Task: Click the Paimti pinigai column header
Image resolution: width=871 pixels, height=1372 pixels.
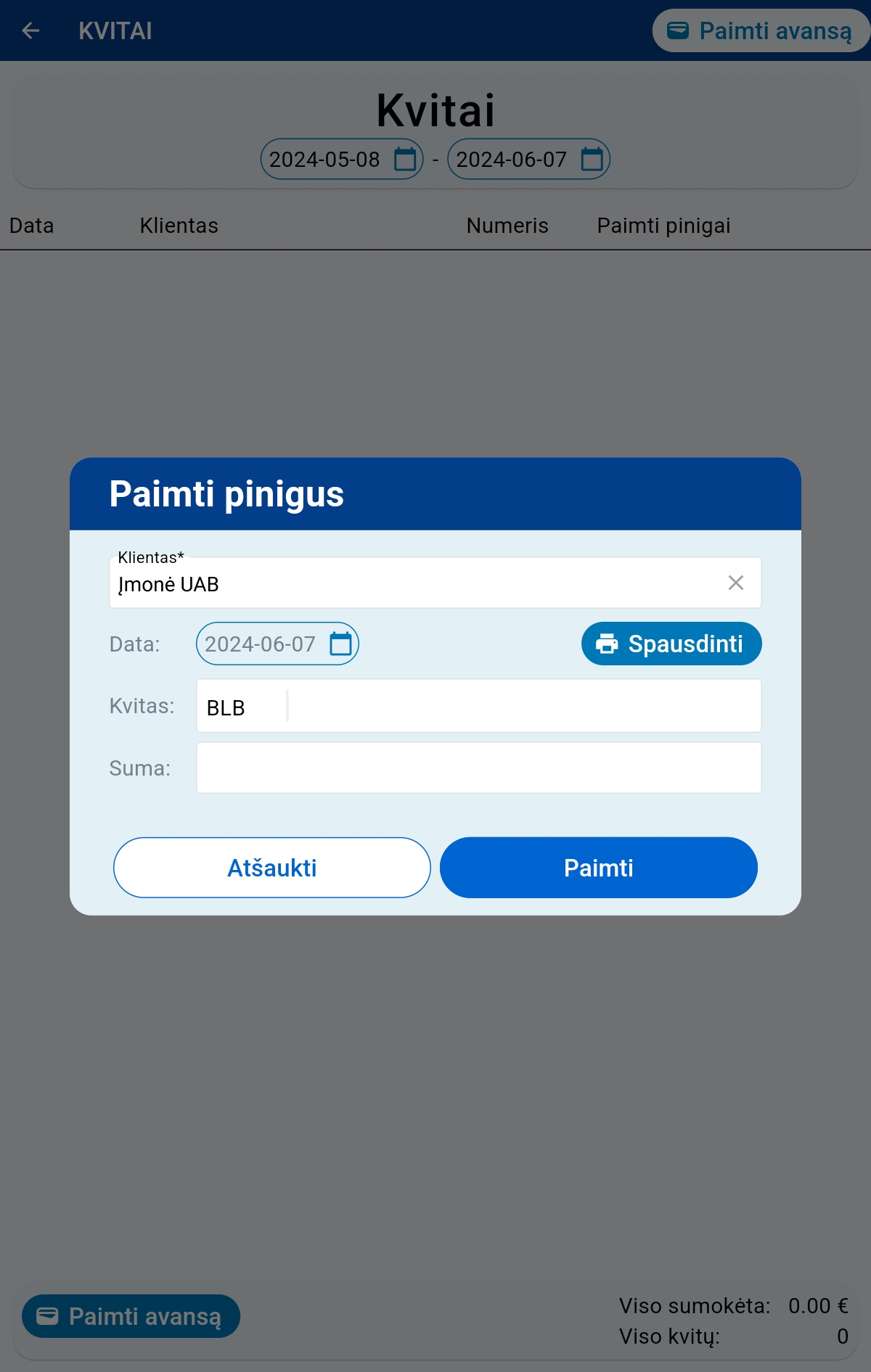Action: (x=663, y=226)
